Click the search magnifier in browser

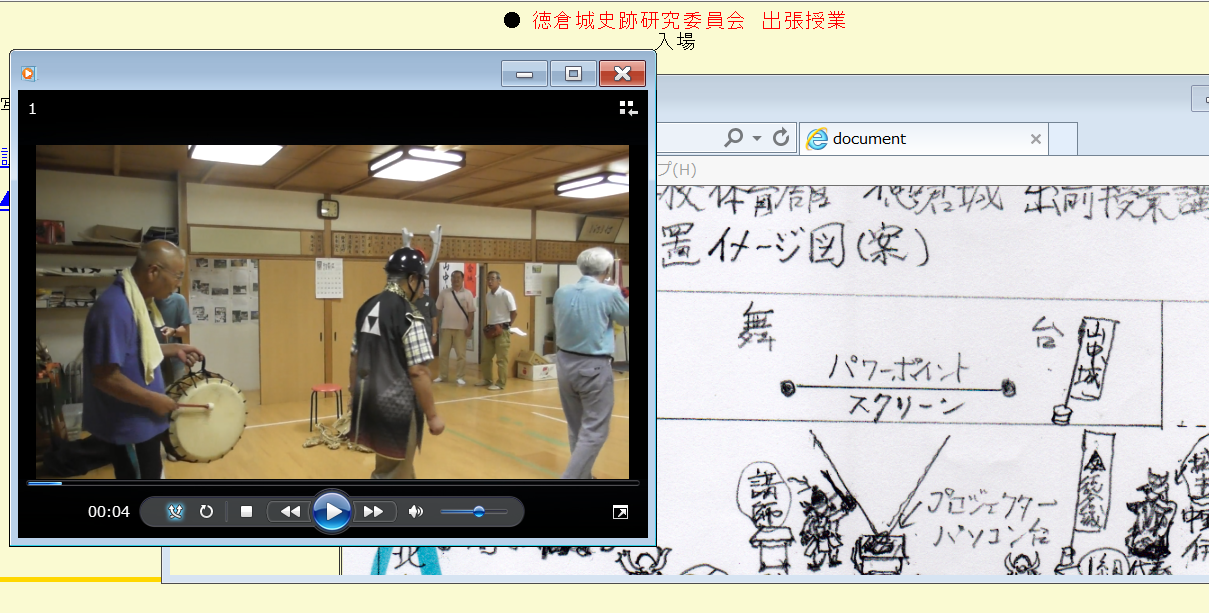(x=735, y=138)
